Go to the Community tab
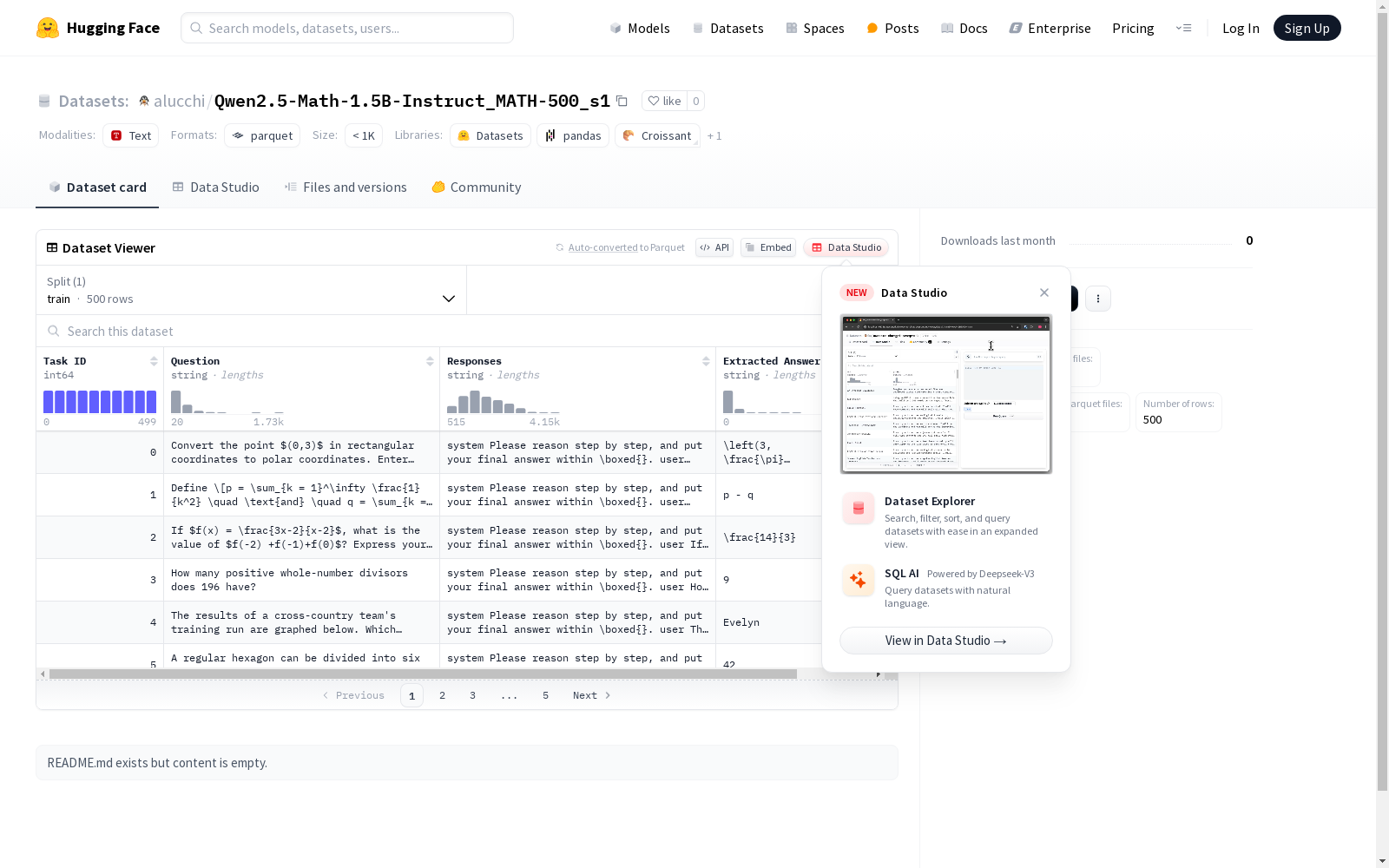Viewport: 1389px width, 868px height. click(477, 187)
